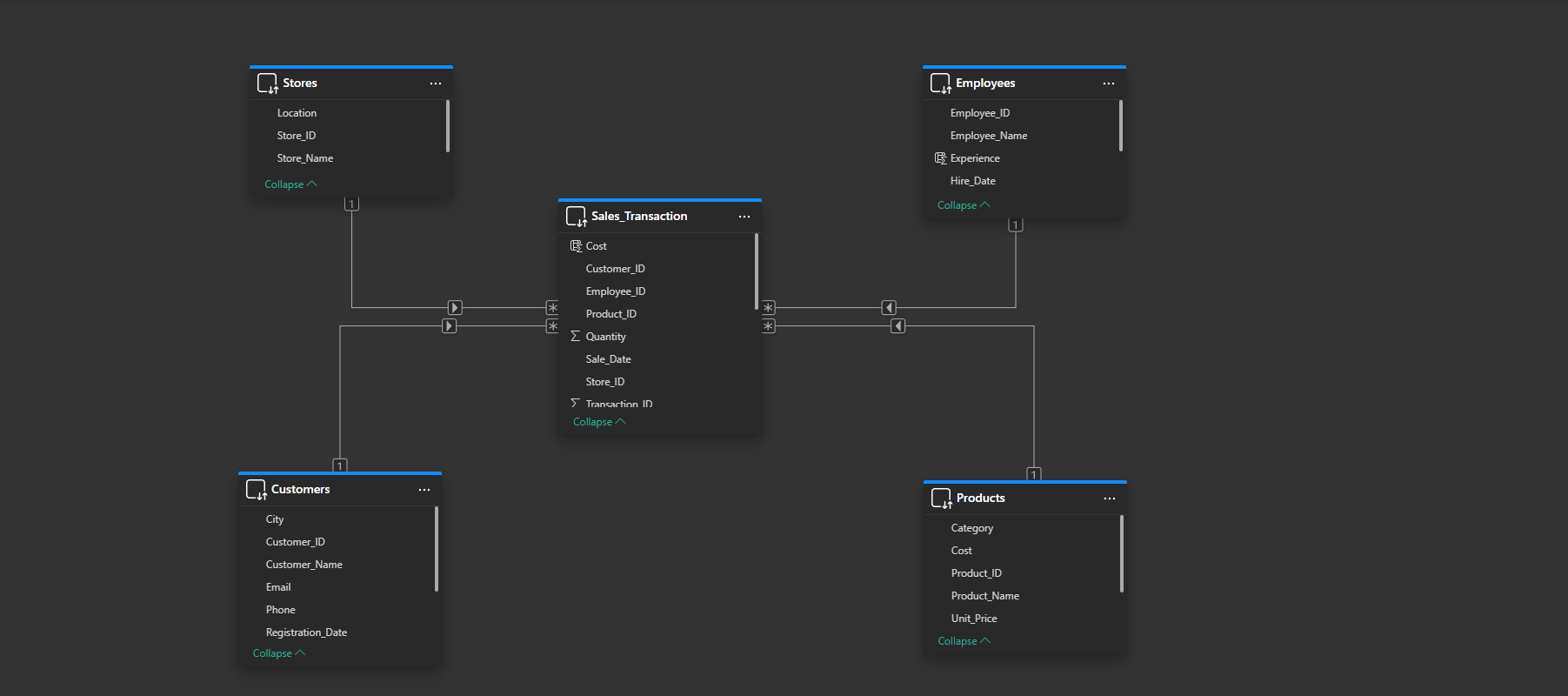Collapse the Customers table card
The image size is (1568, 696).
click(x=279, y=653)
